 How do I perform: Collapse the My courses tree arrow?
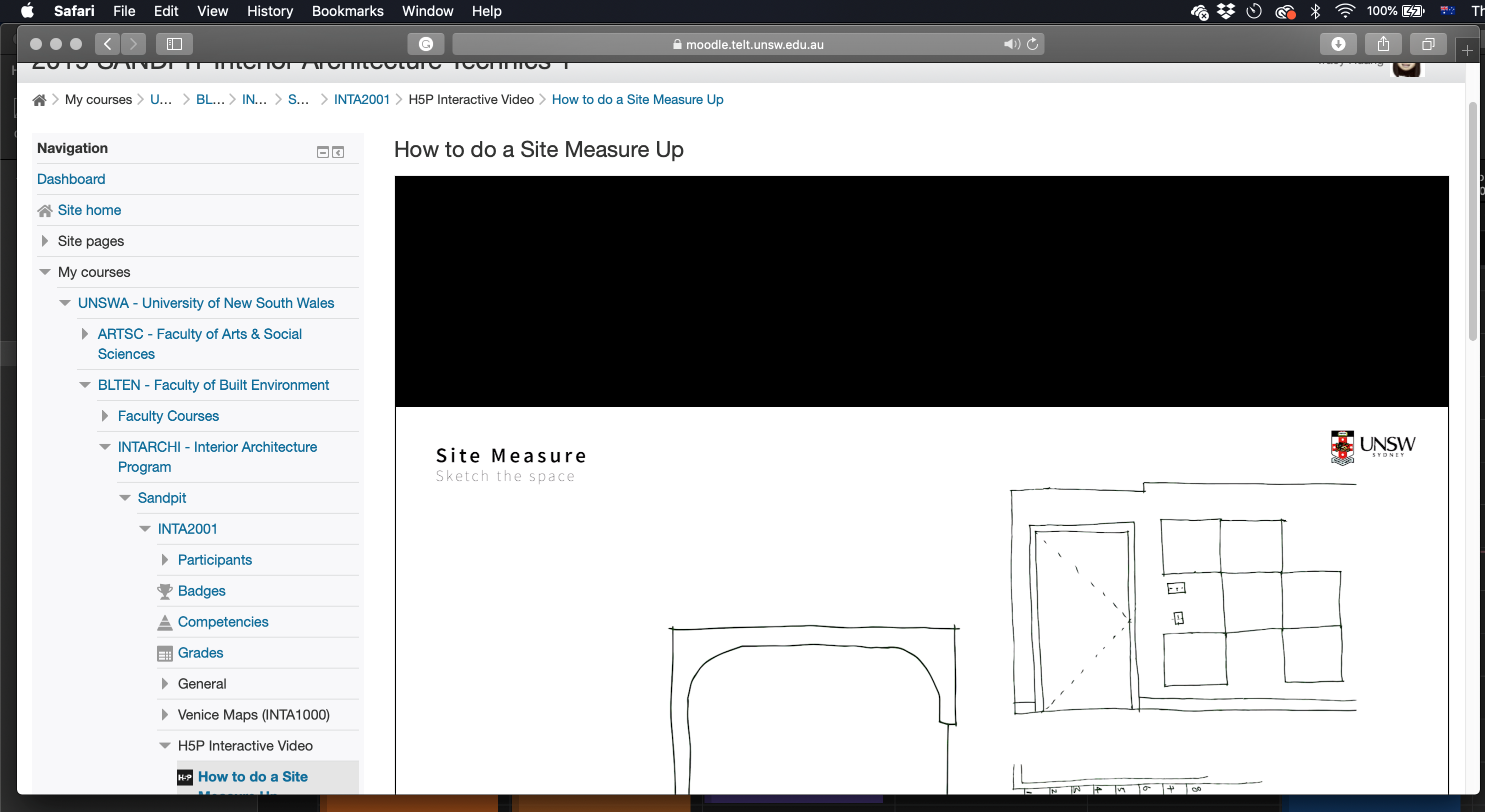click(45, 272)
